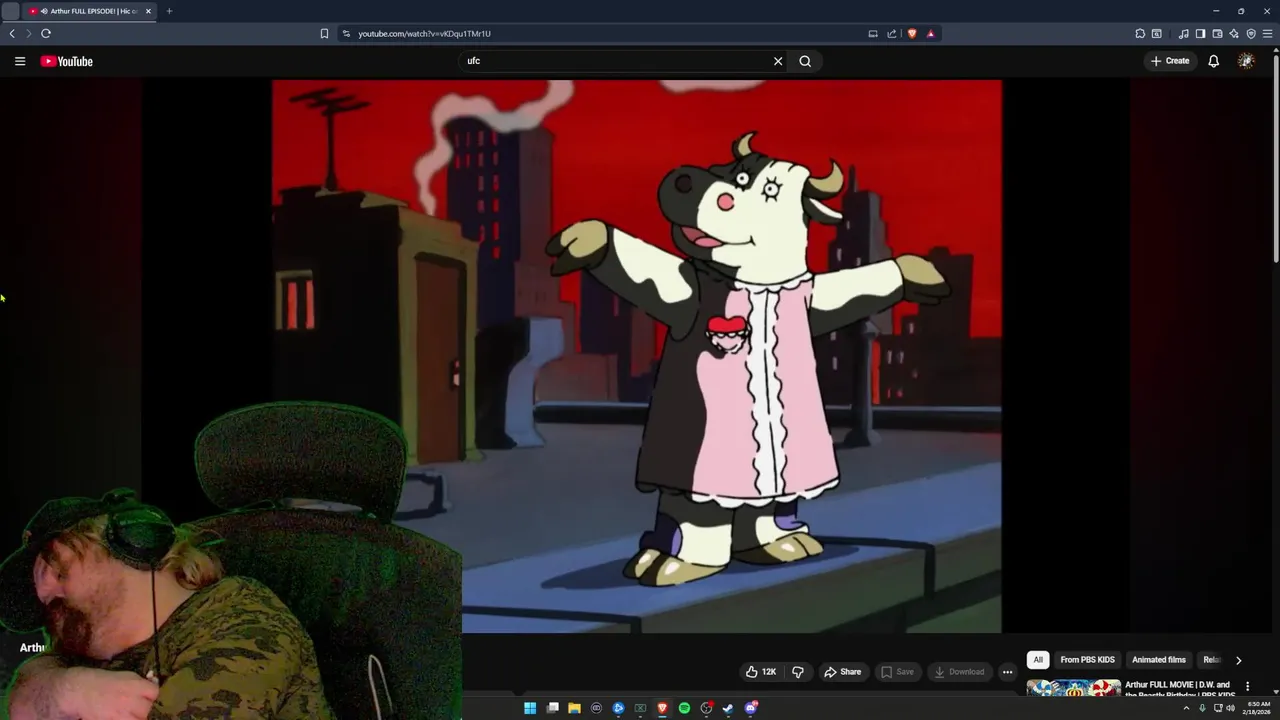Screen dimensions: 1280x720
Task: Click the Create button
Action: (x=1169, y=61)
